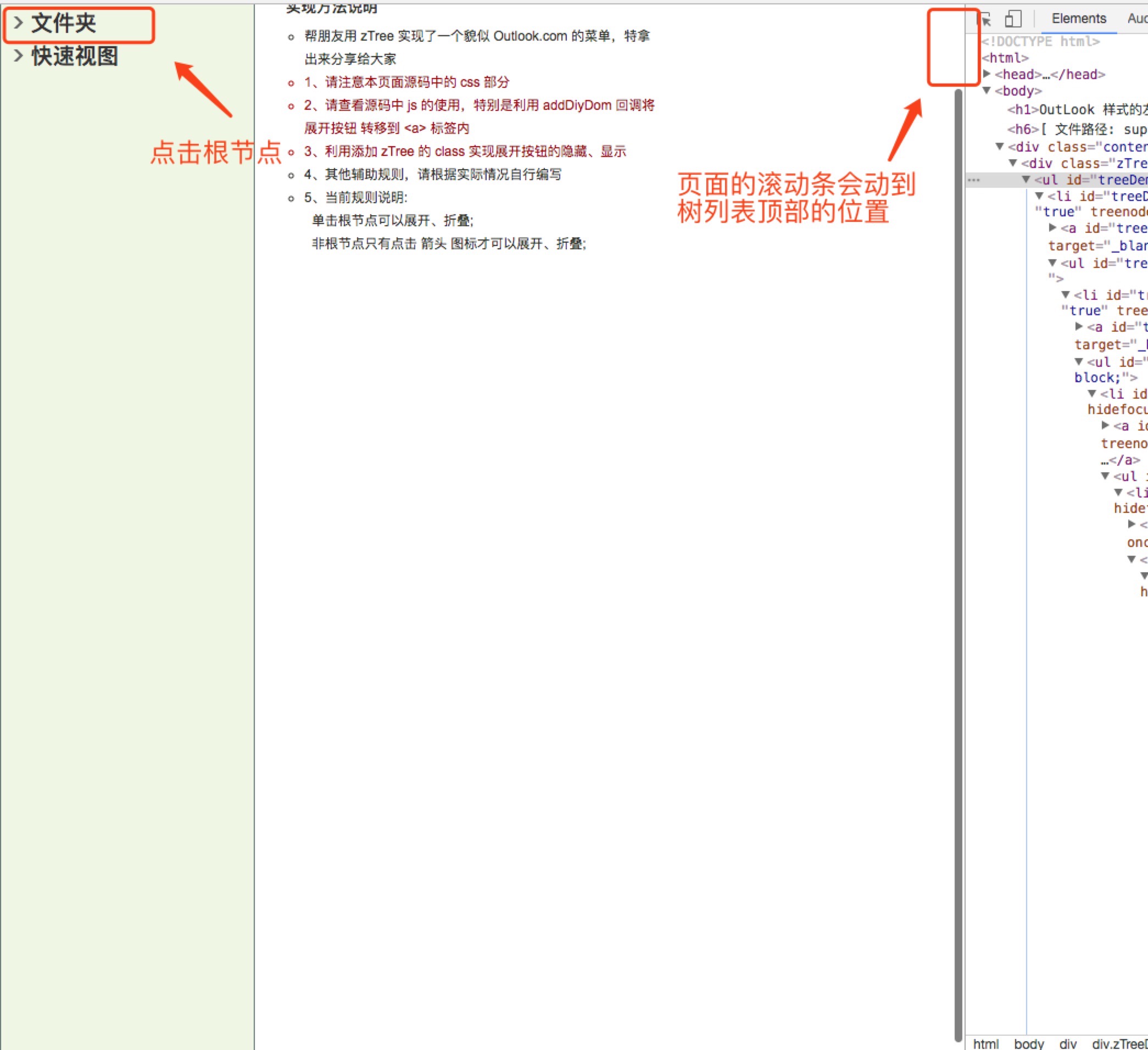Select the DOCTYPE html line in DOM

tap(1040, 41)
